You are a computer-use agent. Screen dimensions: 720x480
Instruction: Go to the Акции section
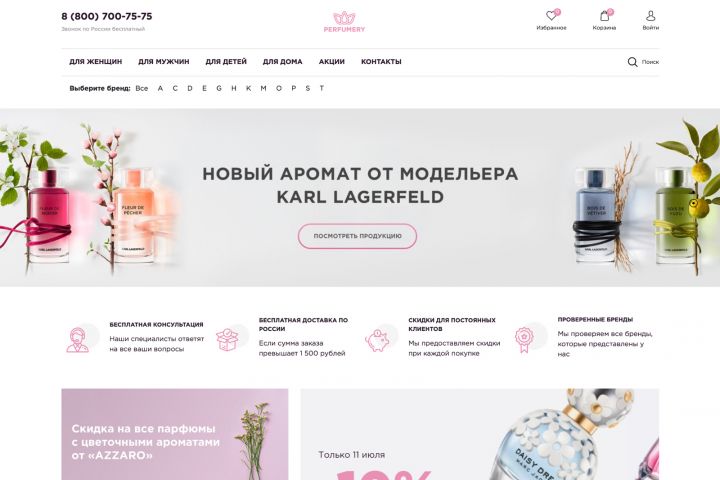click(332, 62)
